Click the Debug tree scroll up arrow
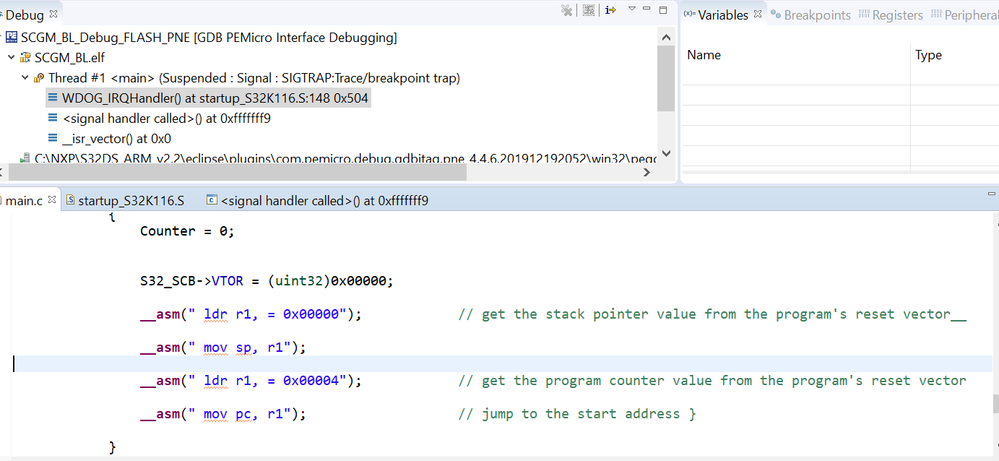The image size is (999, 461). click(x=666, y=38)
